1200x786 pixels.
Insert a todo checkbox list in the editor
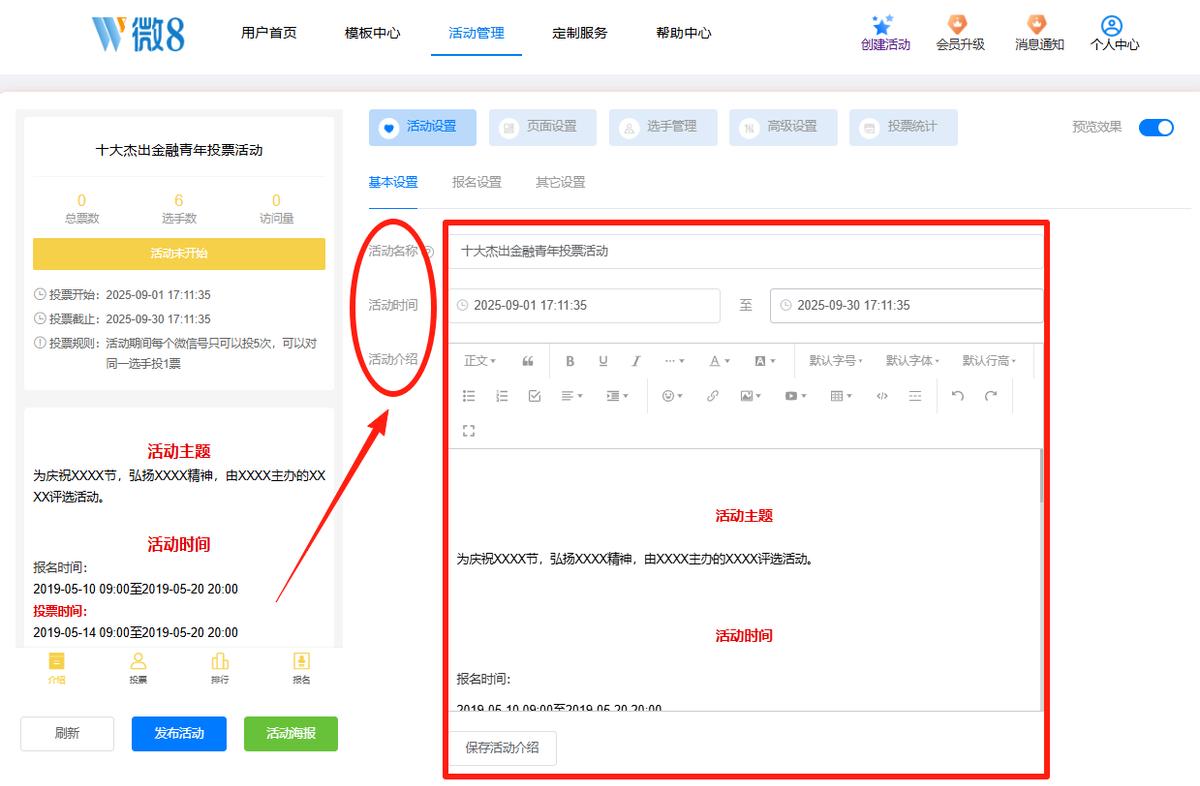point(535,396)
